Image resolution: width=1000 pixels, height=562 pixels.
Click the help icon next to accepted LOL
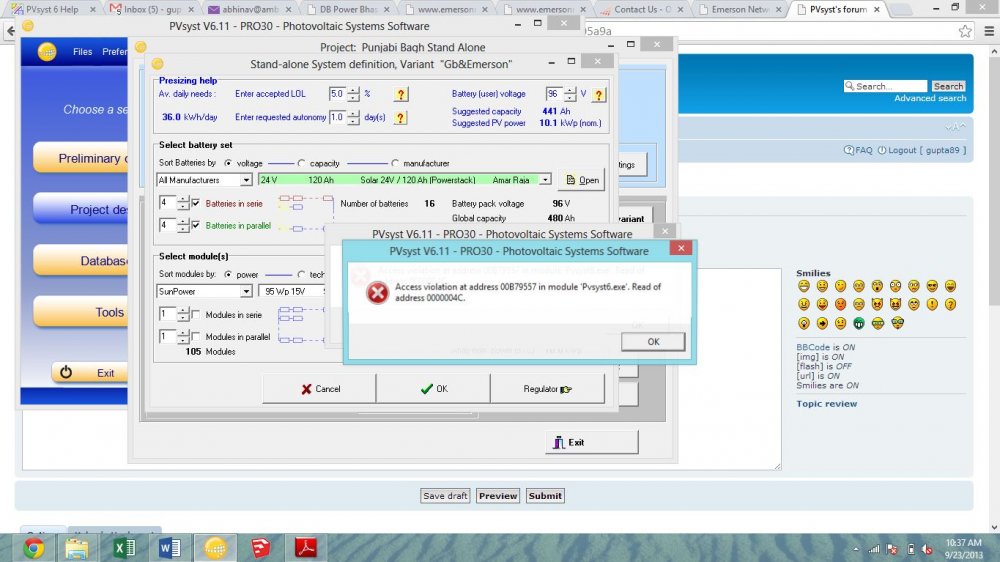click(x=400, y=95)
